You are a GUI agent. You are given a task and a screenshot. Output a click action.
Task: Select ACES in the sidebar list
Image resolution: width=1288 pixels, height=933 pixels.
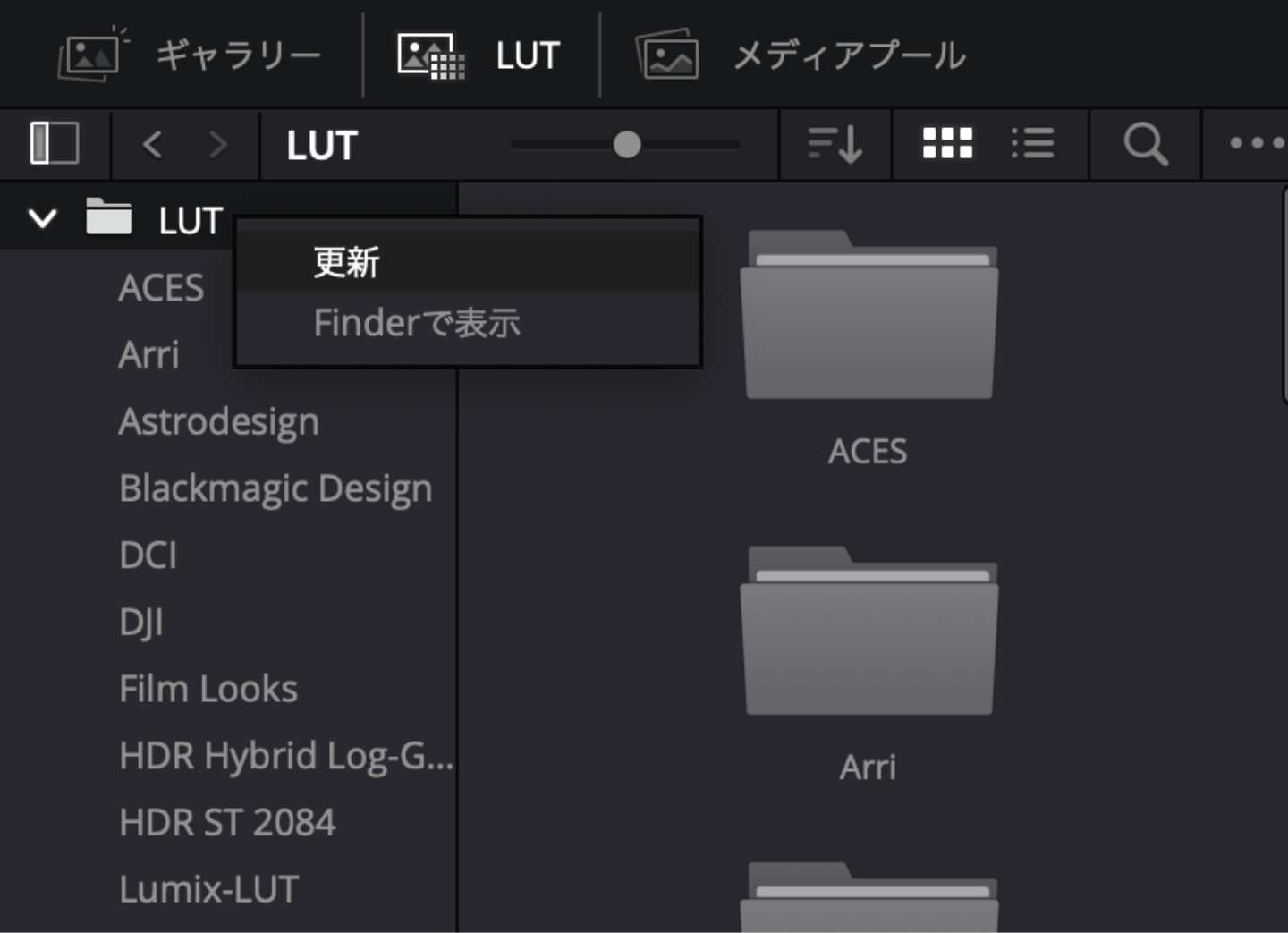click(x=161, y=288)
